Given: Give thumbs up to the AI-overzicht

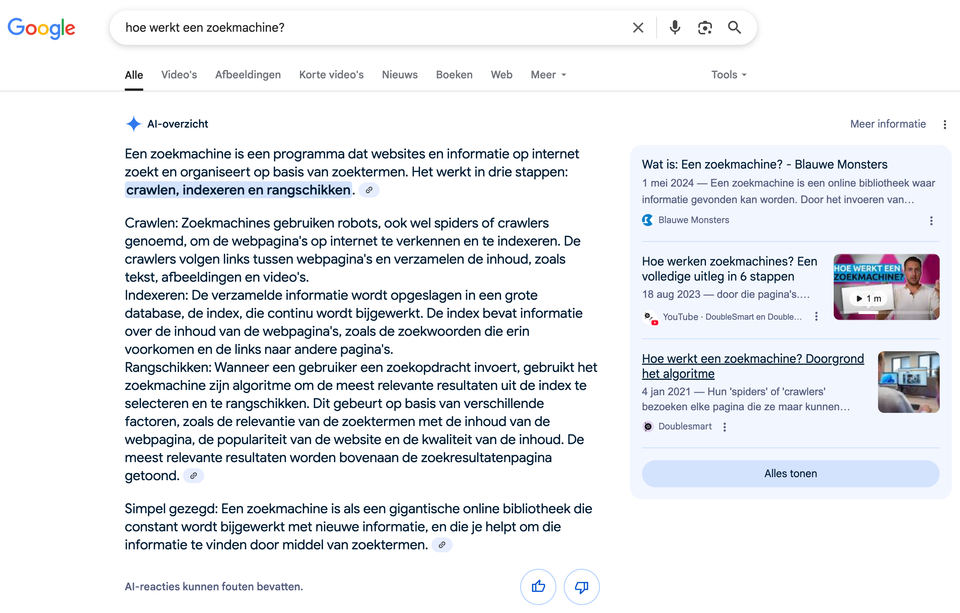Looking at the screenshot, I should point(538,587).
